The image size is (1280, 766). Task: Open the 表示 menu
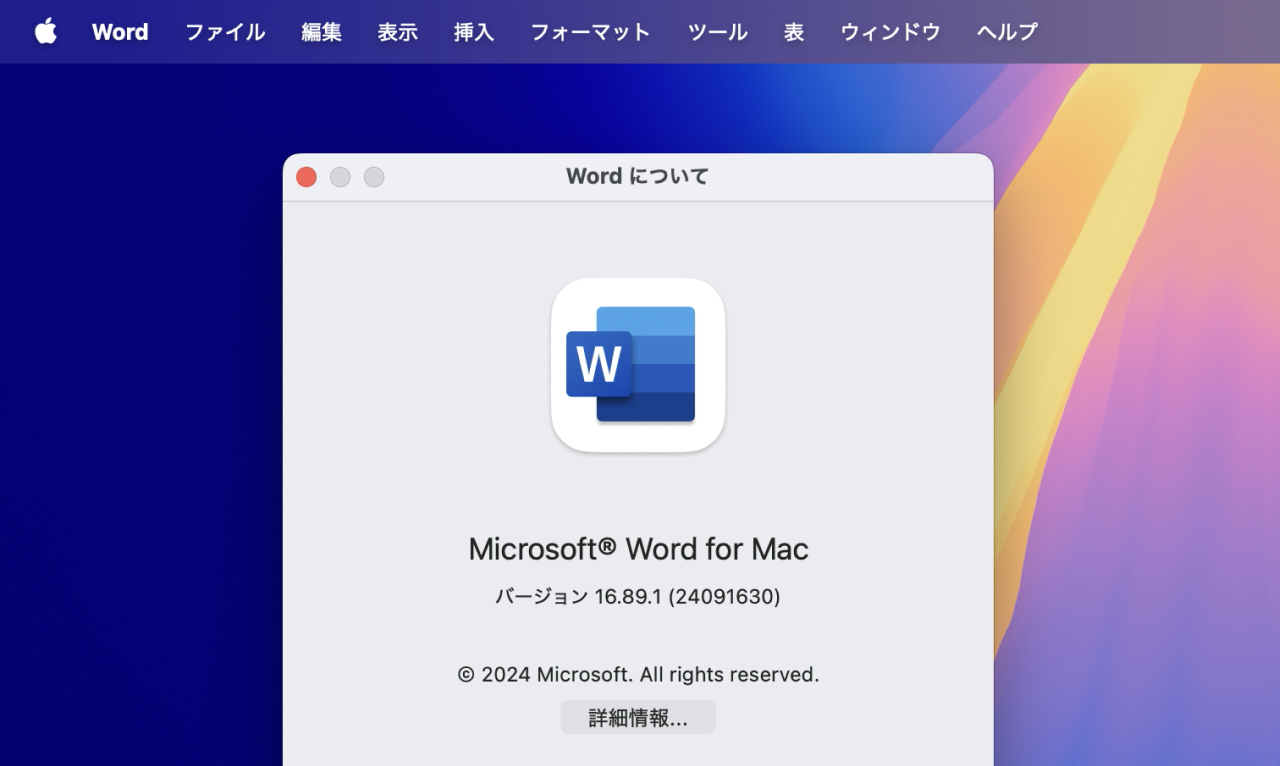[397, 32]
